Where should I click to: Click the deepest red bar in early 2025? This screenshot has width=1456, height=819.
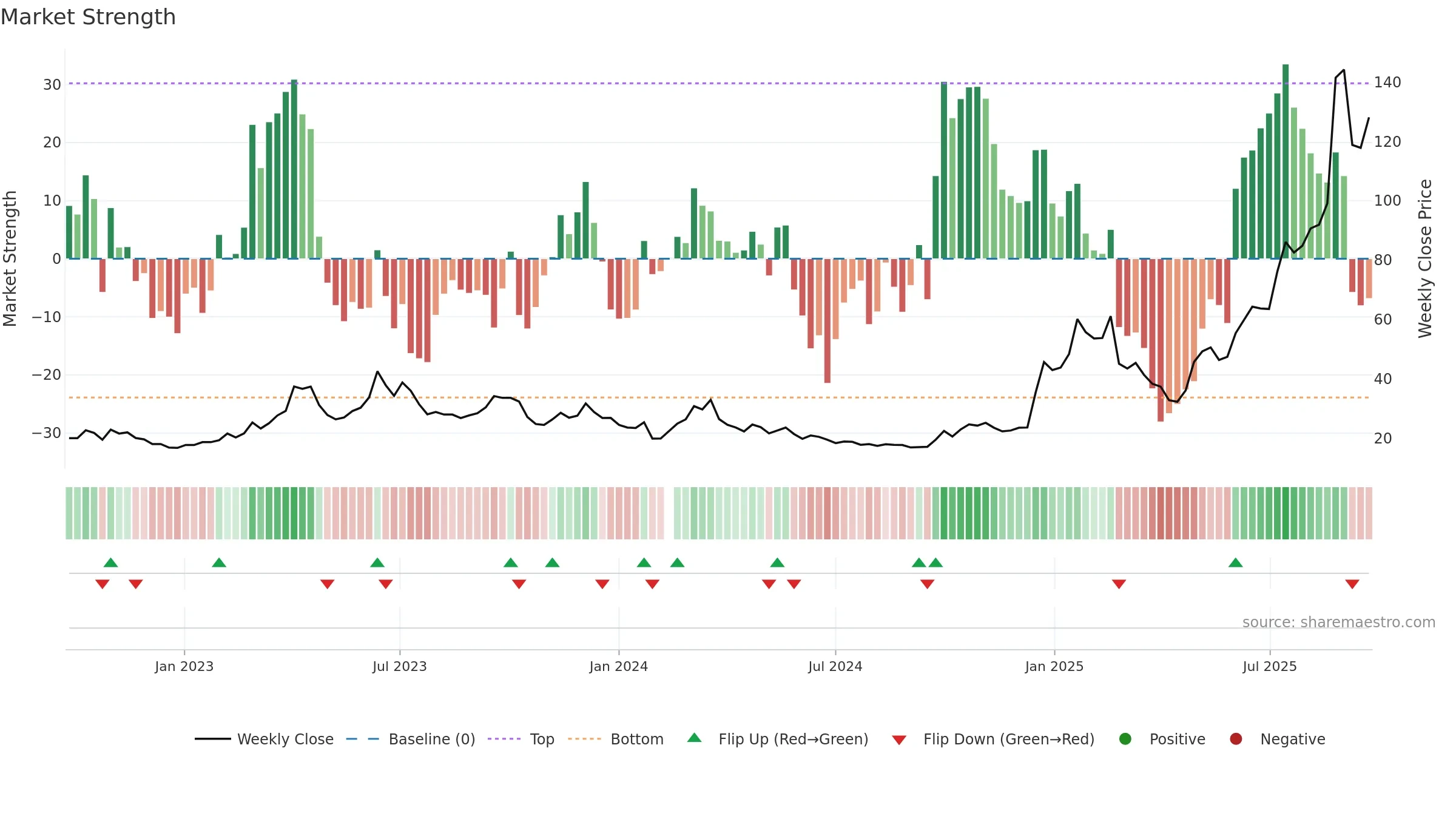1161,340
